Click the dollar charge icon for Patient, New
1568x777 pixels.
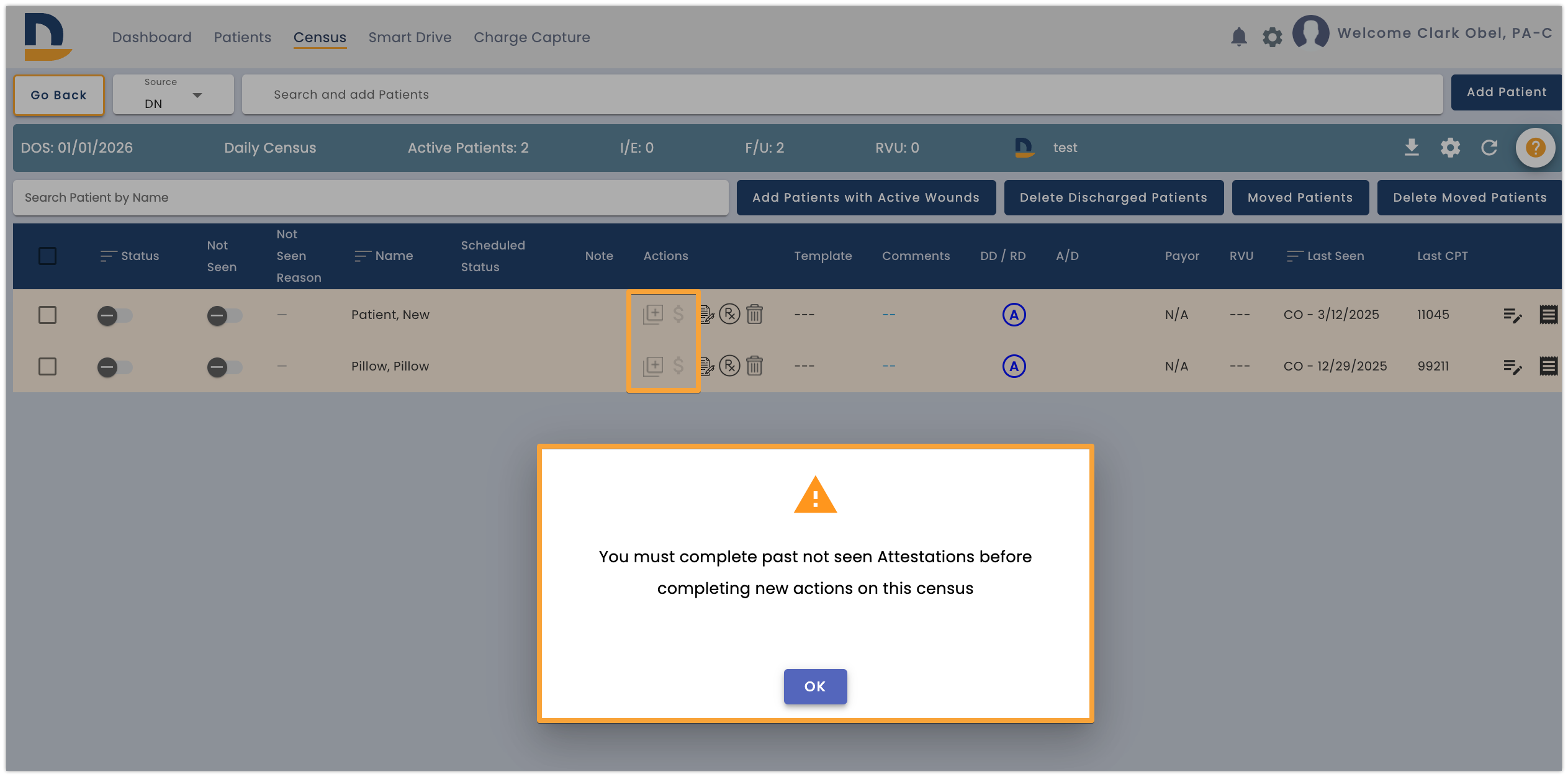(x=678, y=314)
